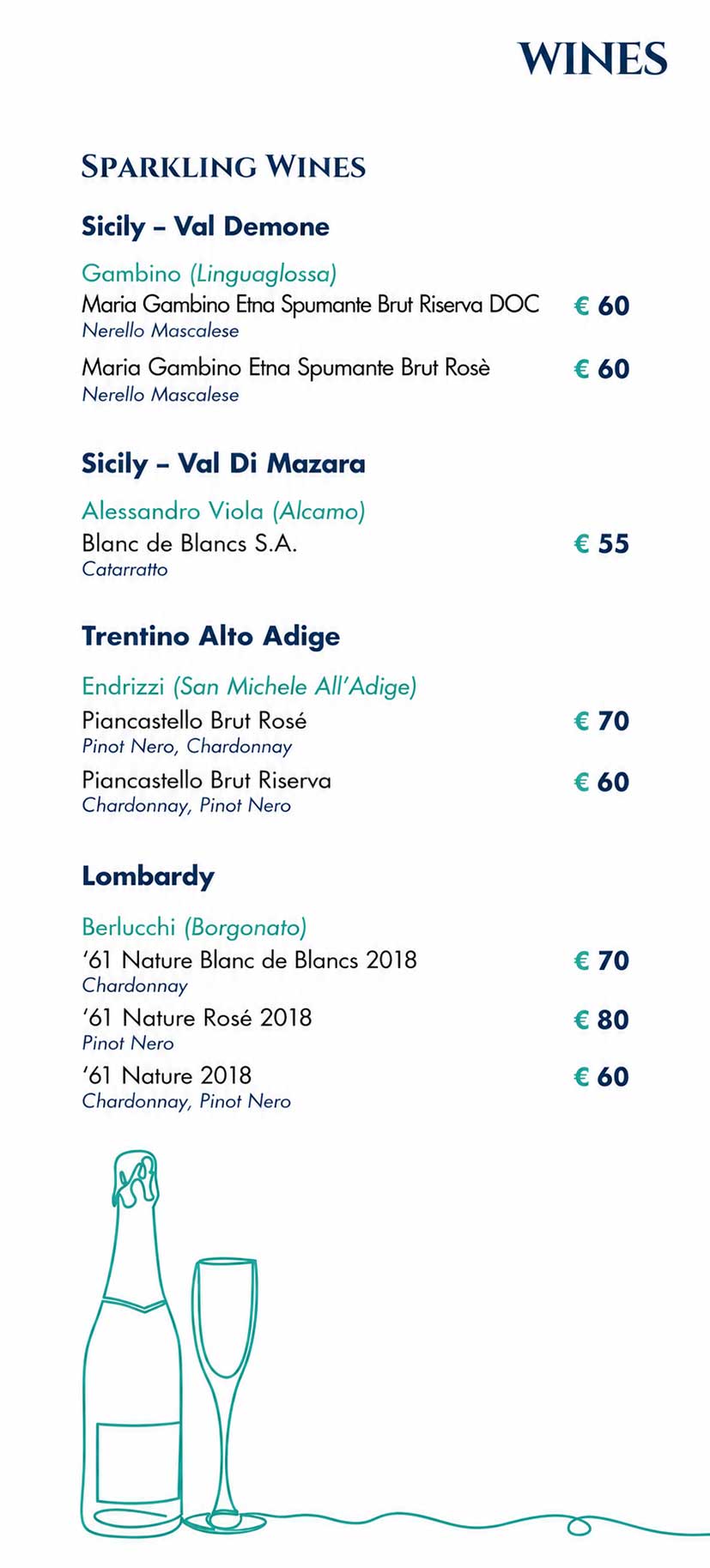Viewport: 710px width, 1568px height.
Task: Select Maria Gambino Etna Spumante Brut Rosè
Action: (286, 368)
